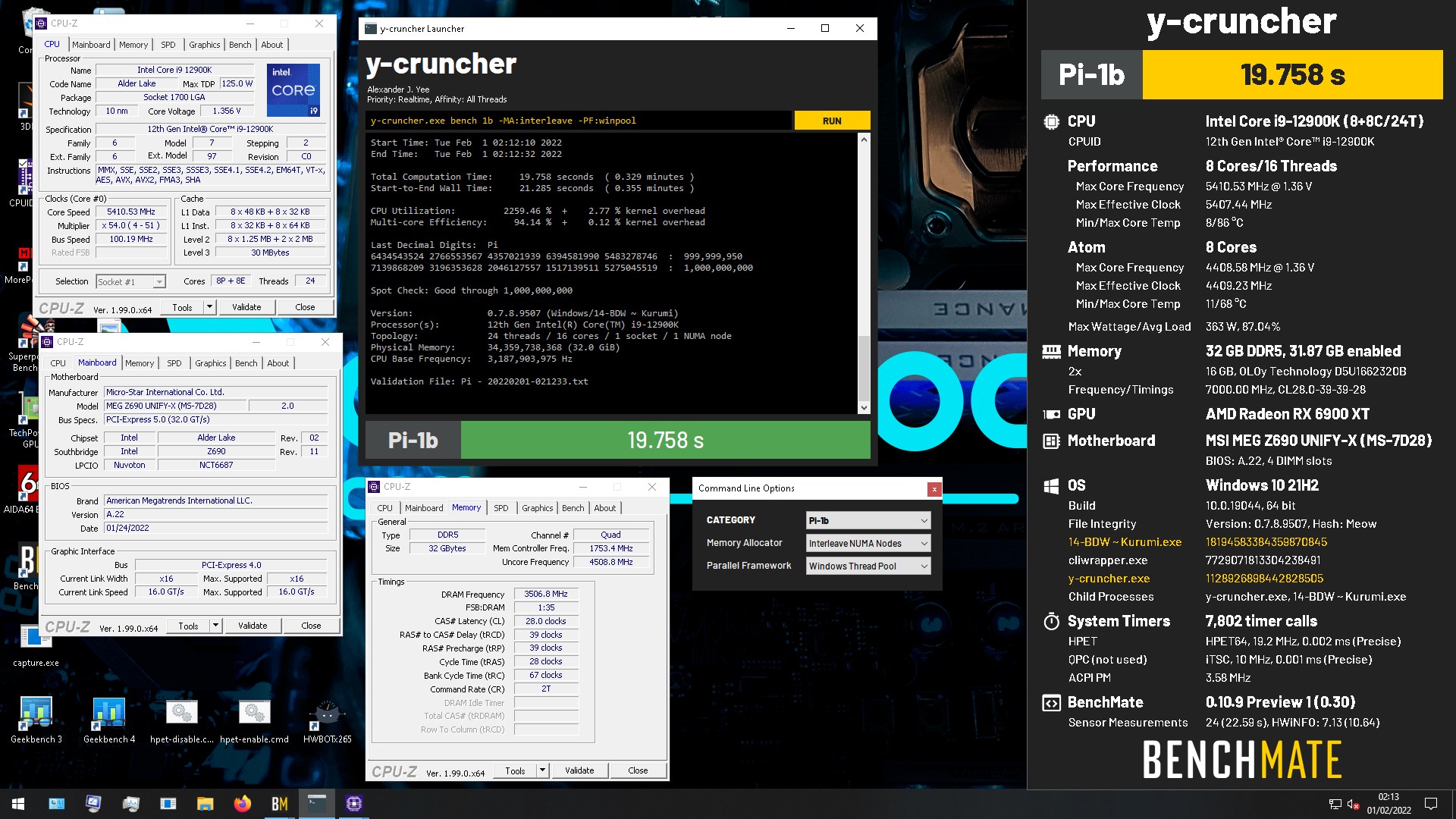The image size is (1456, 819).
Task: Click the BenchMate CPU chip icon
Action: (x=1051, y=121)
